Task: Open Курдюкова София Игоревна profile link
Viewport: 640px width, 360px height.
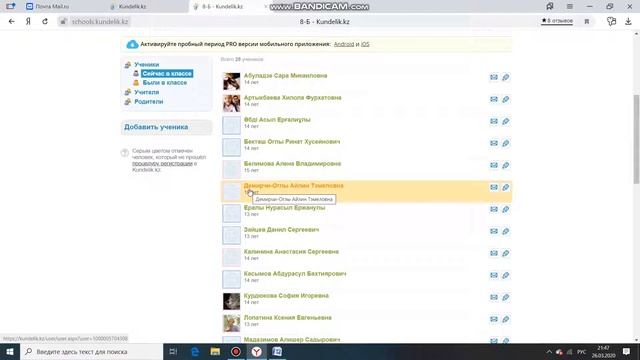Action: pos(286,296)
